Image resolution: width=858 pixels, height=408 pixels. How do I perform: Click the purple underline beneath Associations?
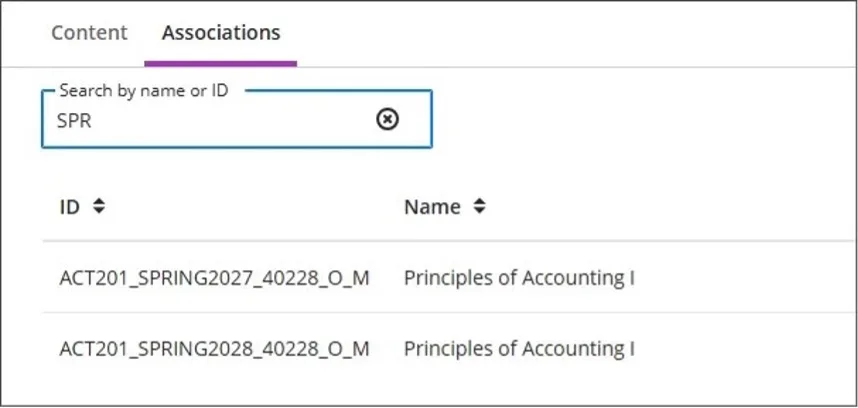(221, 63)
